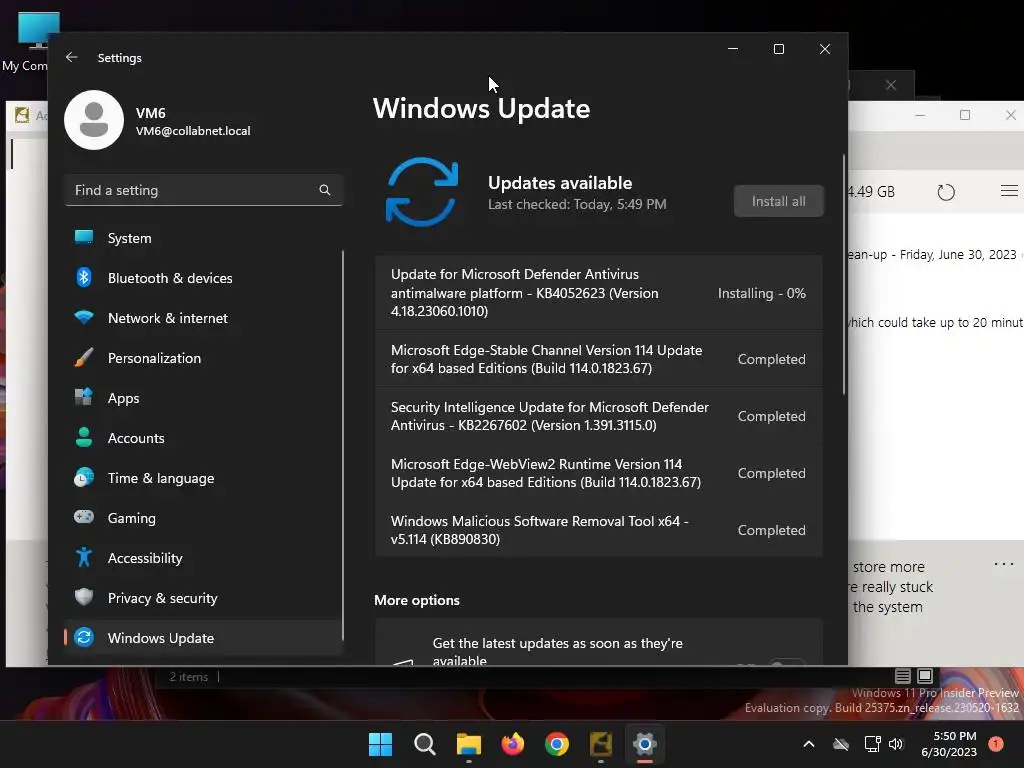Launch Google Chrome from taskbar
This screenshot has width=1024, height=768.
(557, 744)
